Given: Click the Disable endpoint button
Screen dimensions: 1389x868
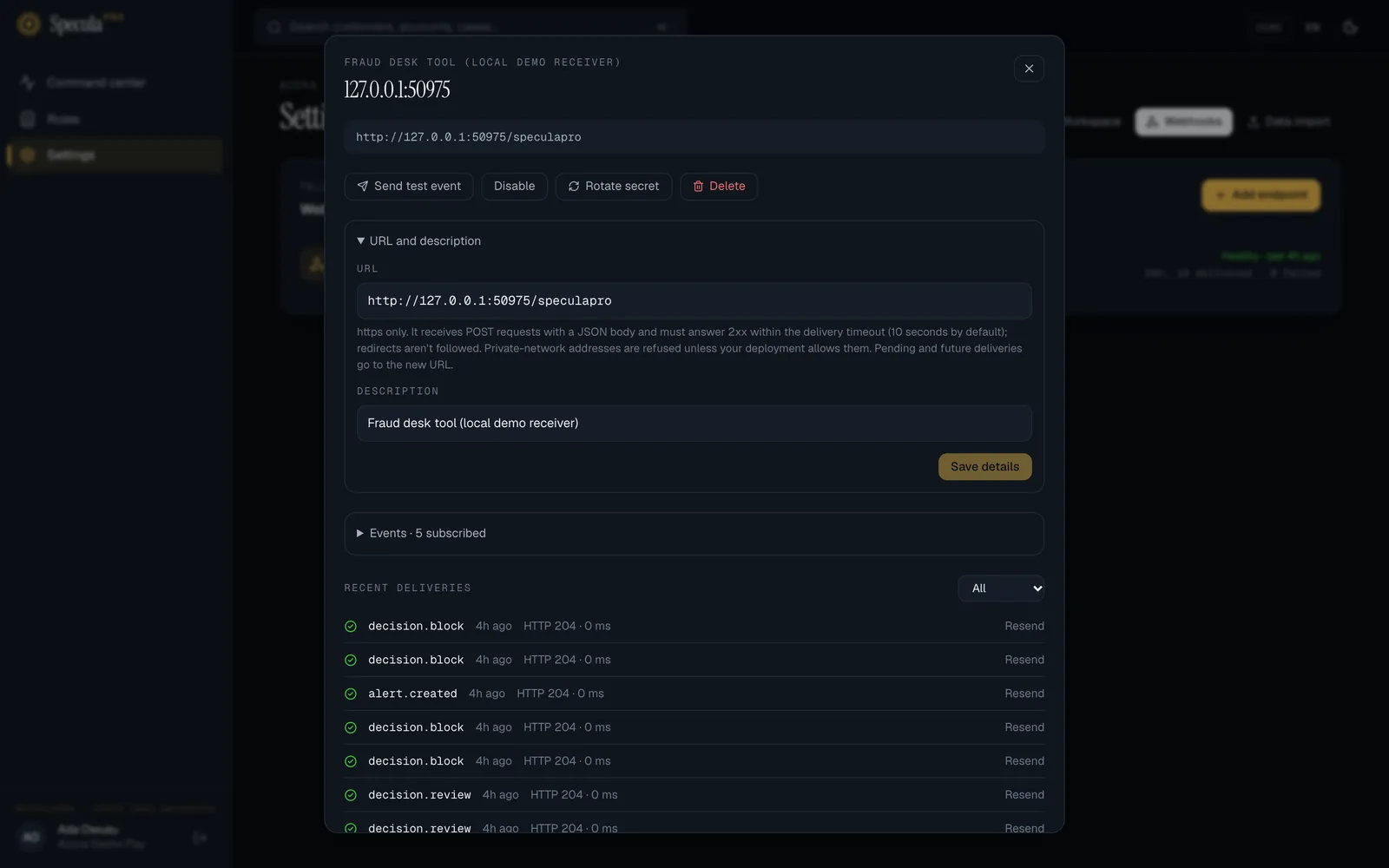Looking at the screenshot, I should tap(514, 186).
